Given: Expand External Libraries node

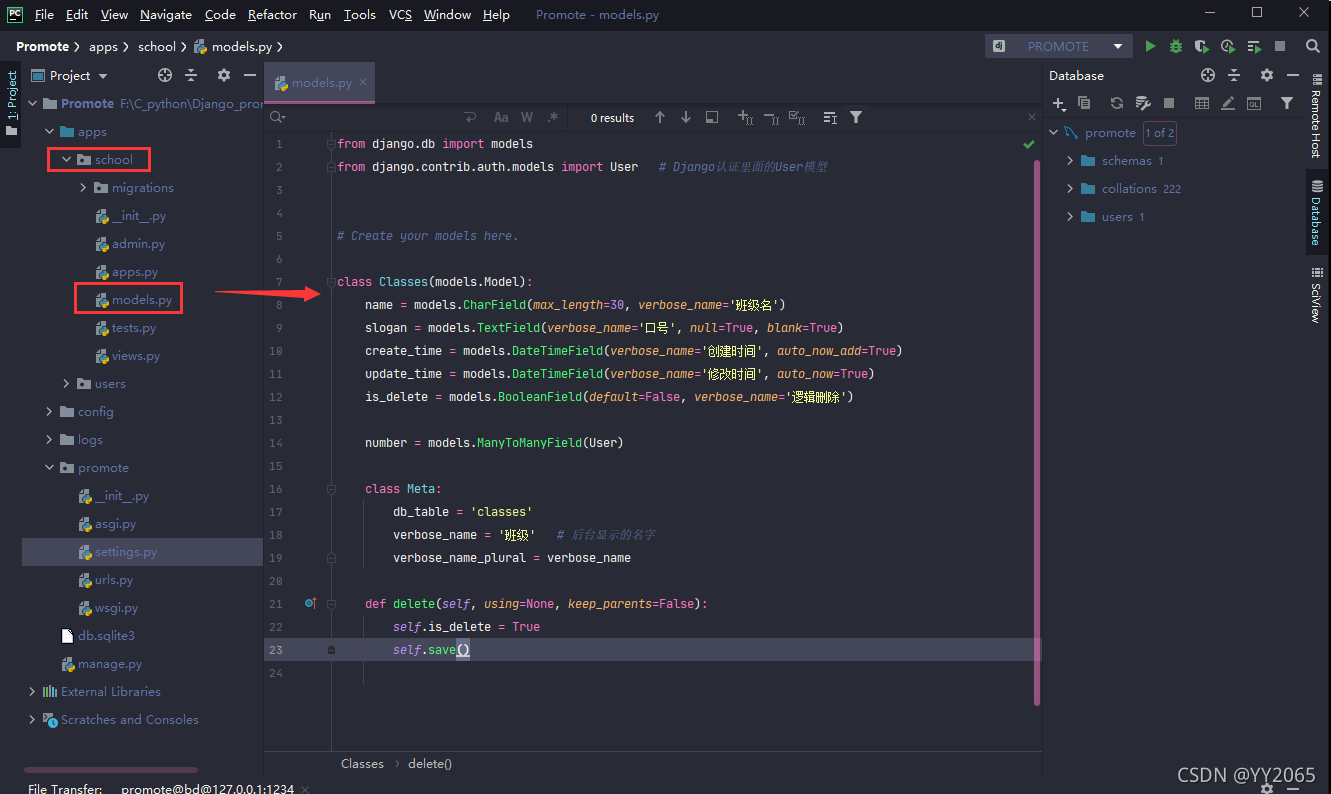Looking at the screenshot, I should (32, 691).
